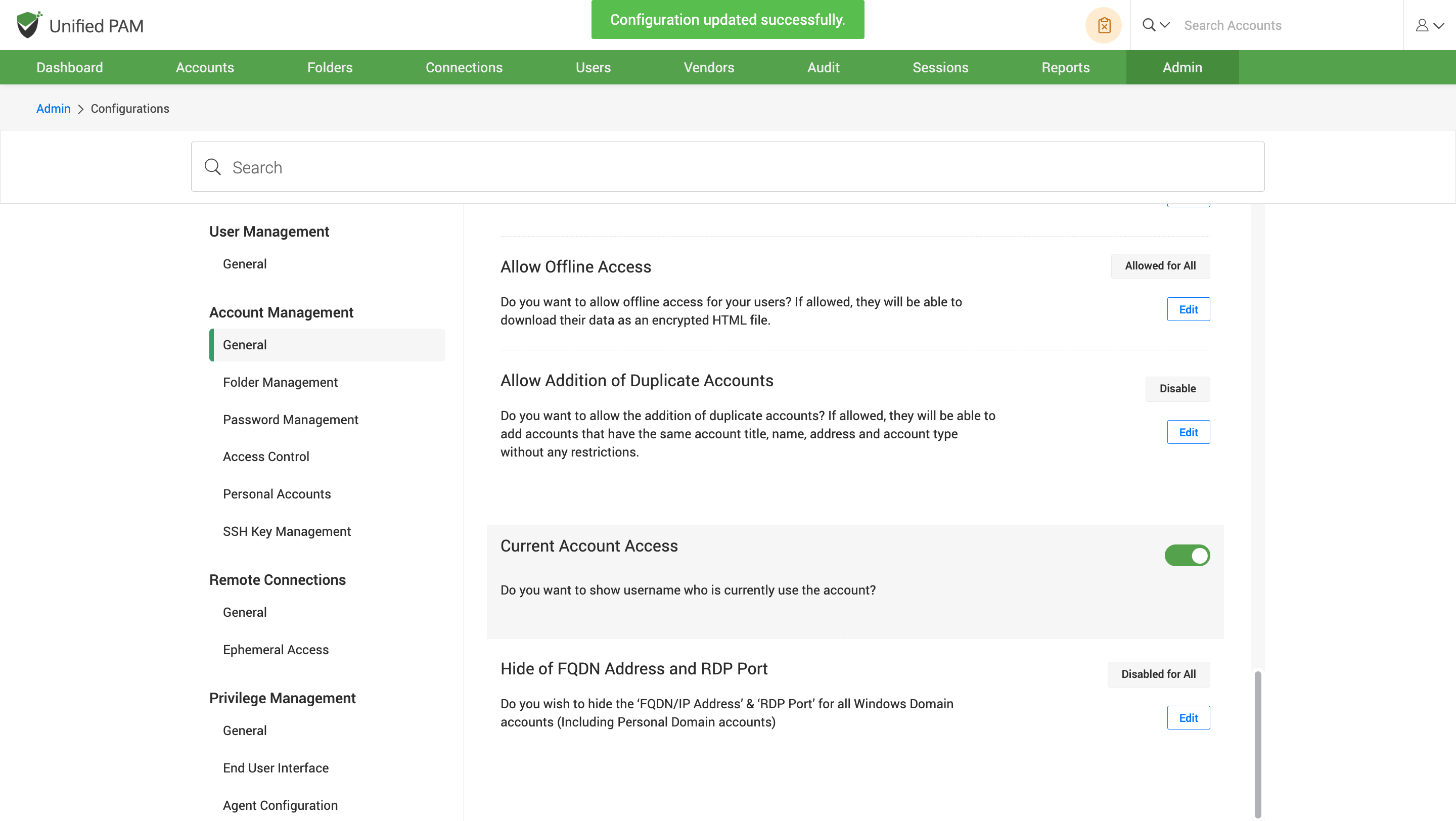Open SSH Key Management settings
Image resolution: width=1456 pixels, height=821 pixels.
point(287,531)
